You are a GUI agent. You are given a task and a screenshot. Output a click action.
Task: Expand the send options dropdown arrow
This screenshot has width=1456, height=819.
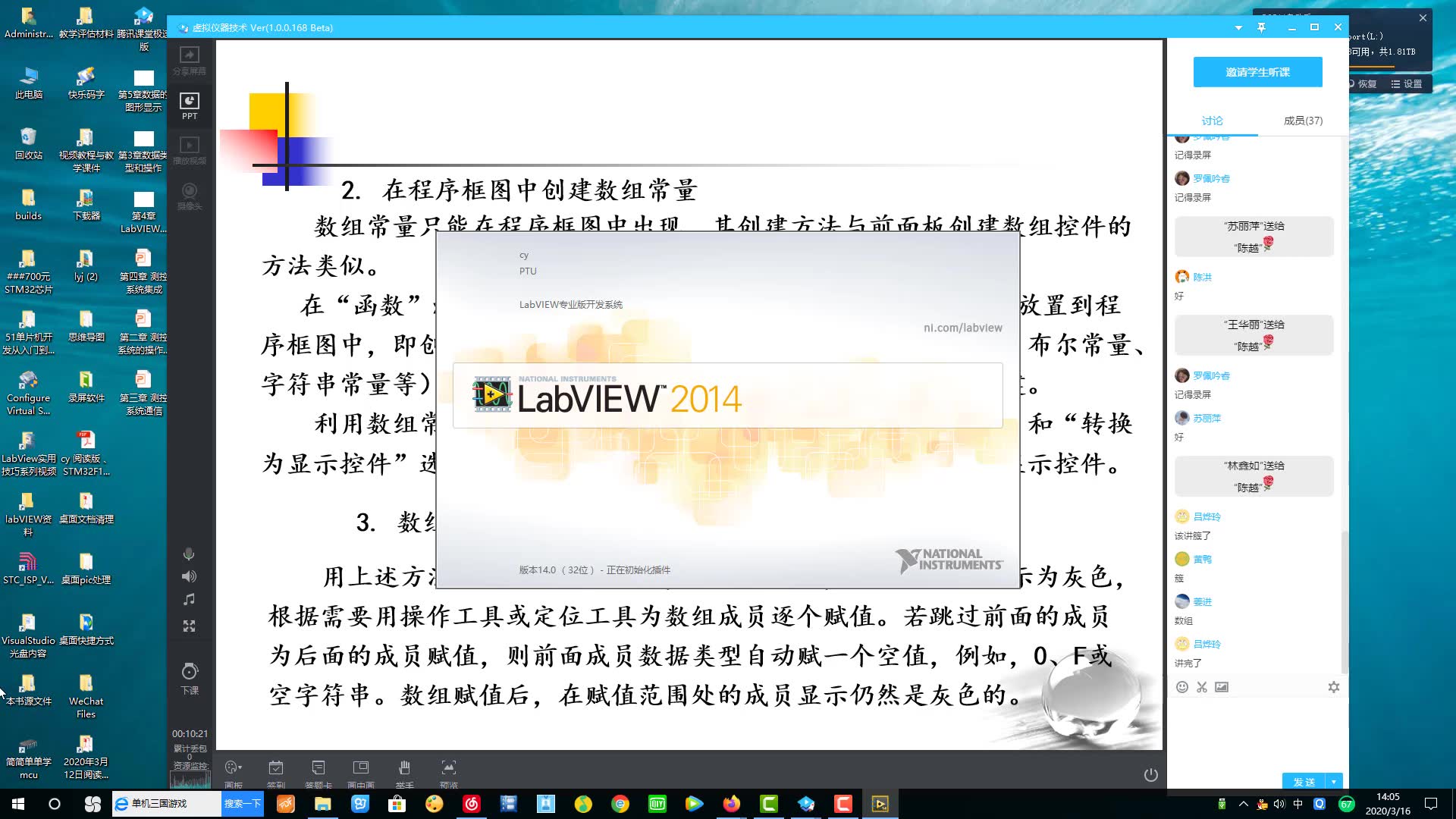[x=1334, y=781]
